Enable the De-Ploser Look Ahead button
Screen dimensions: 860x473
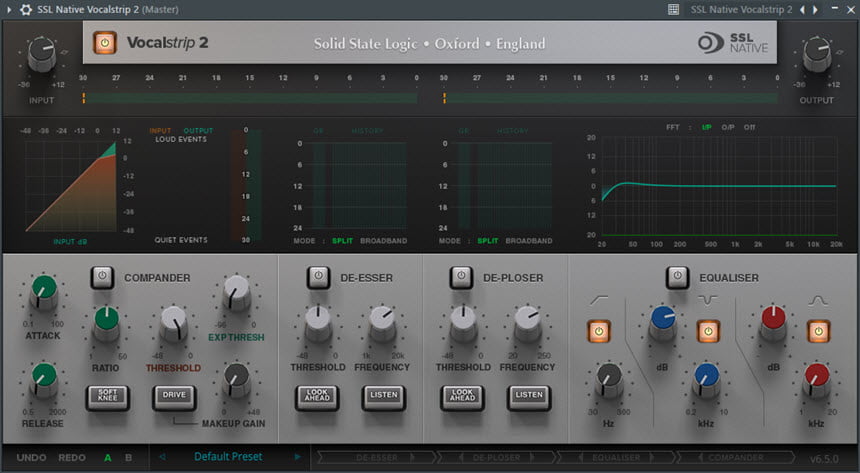tap(462, 397)
